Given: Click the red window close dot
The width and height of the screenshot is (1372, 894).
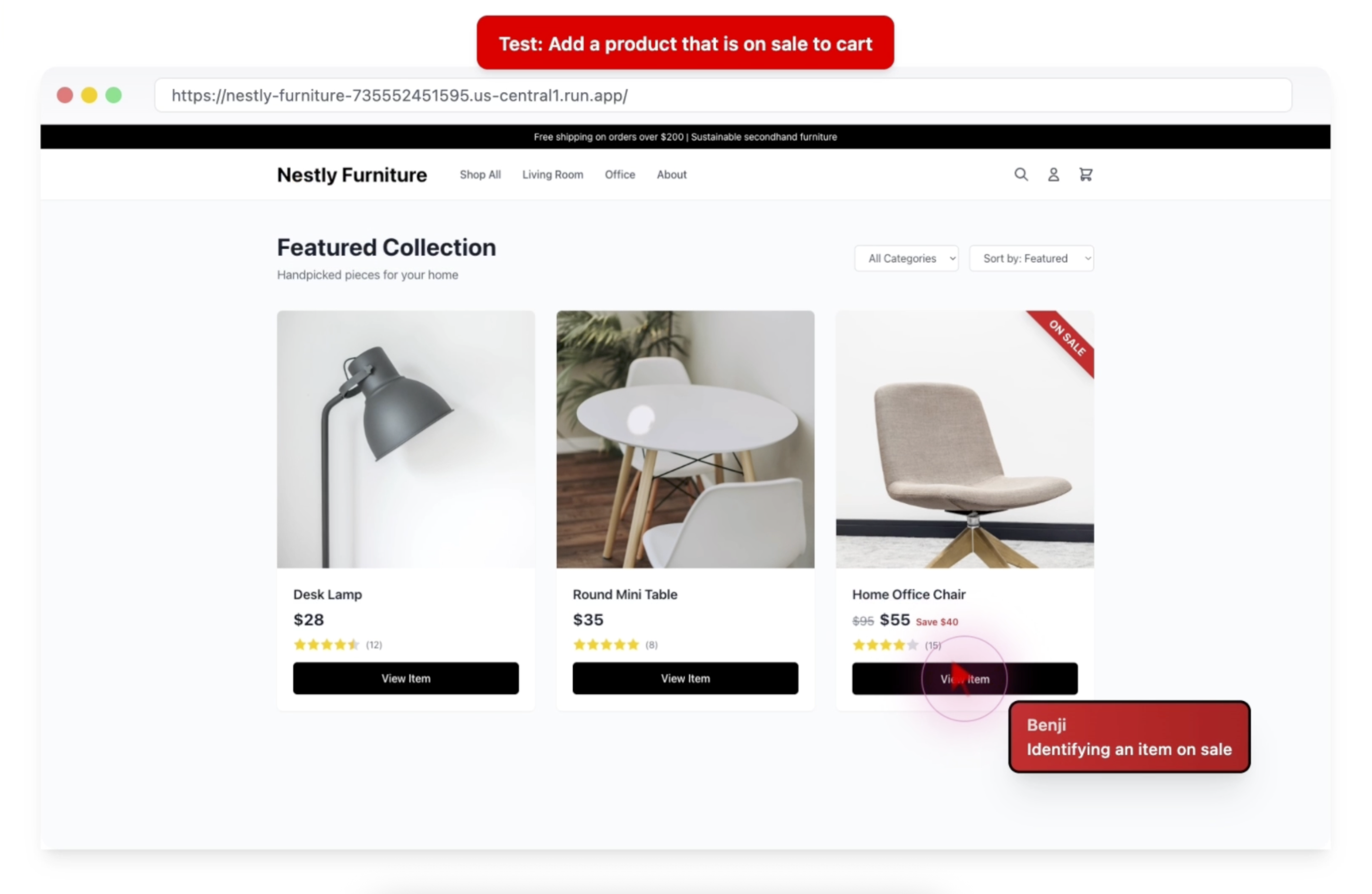Looking at the screenshot, I should pos(65,95).
